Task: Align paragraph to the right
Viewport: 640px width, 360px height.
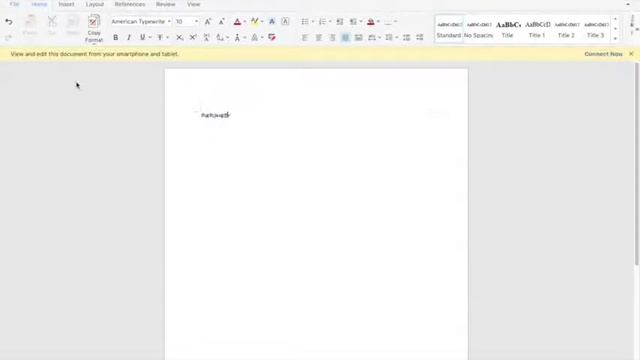Action: (332, 37)
